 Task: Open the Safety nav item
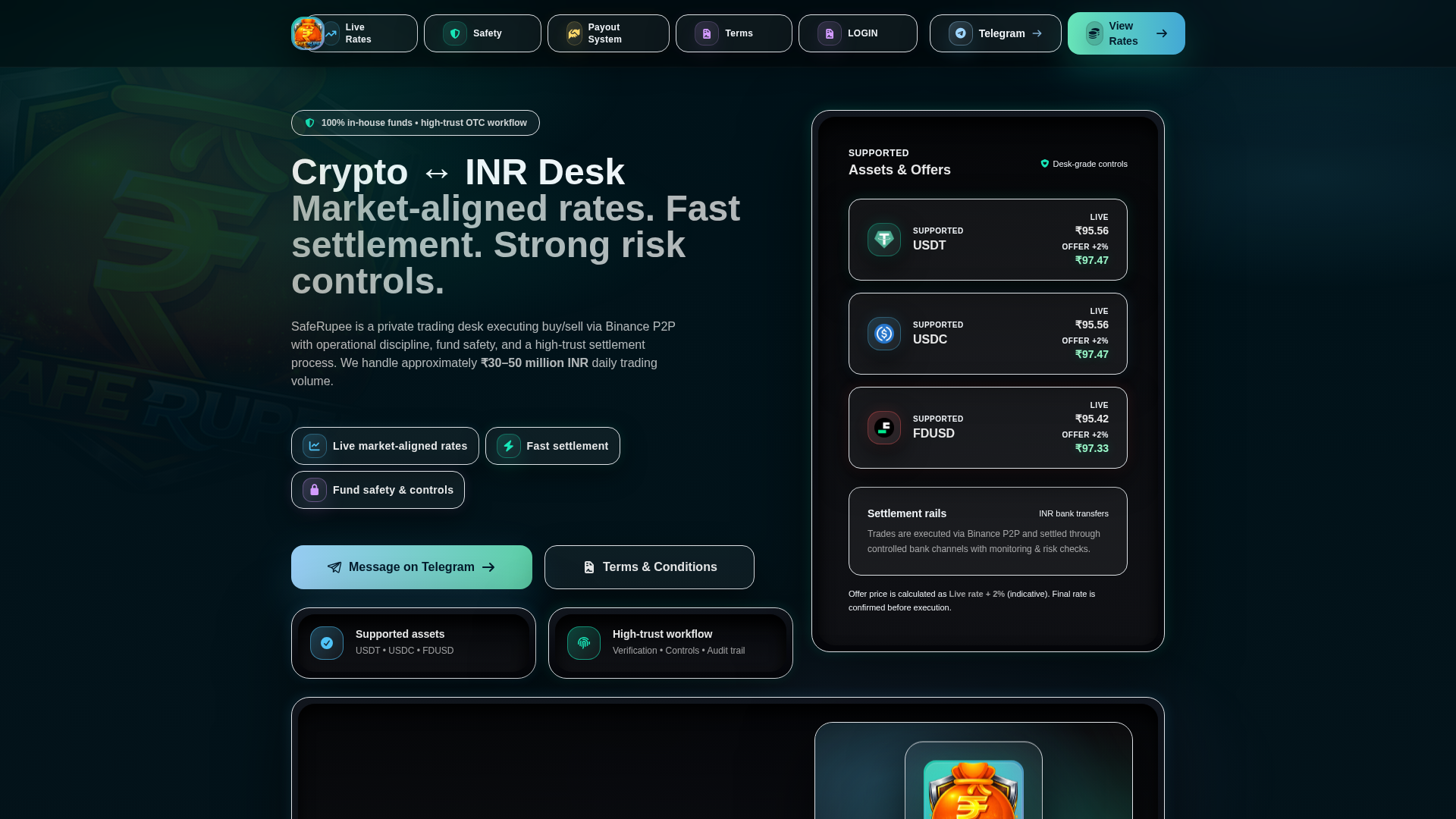click(482, 33)
